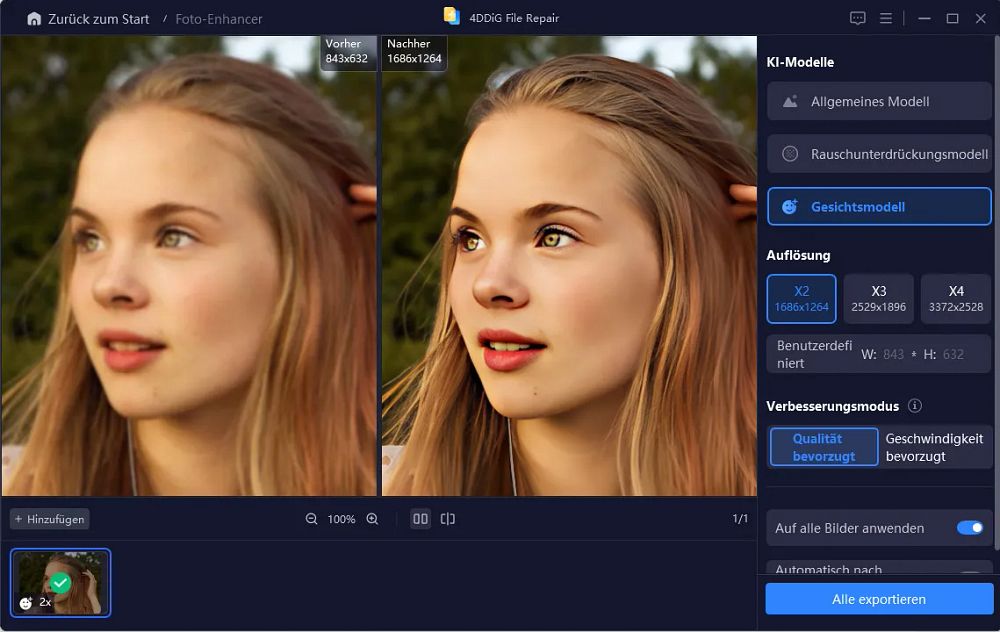Select the Gesichtsmodell option

[879, 207]
